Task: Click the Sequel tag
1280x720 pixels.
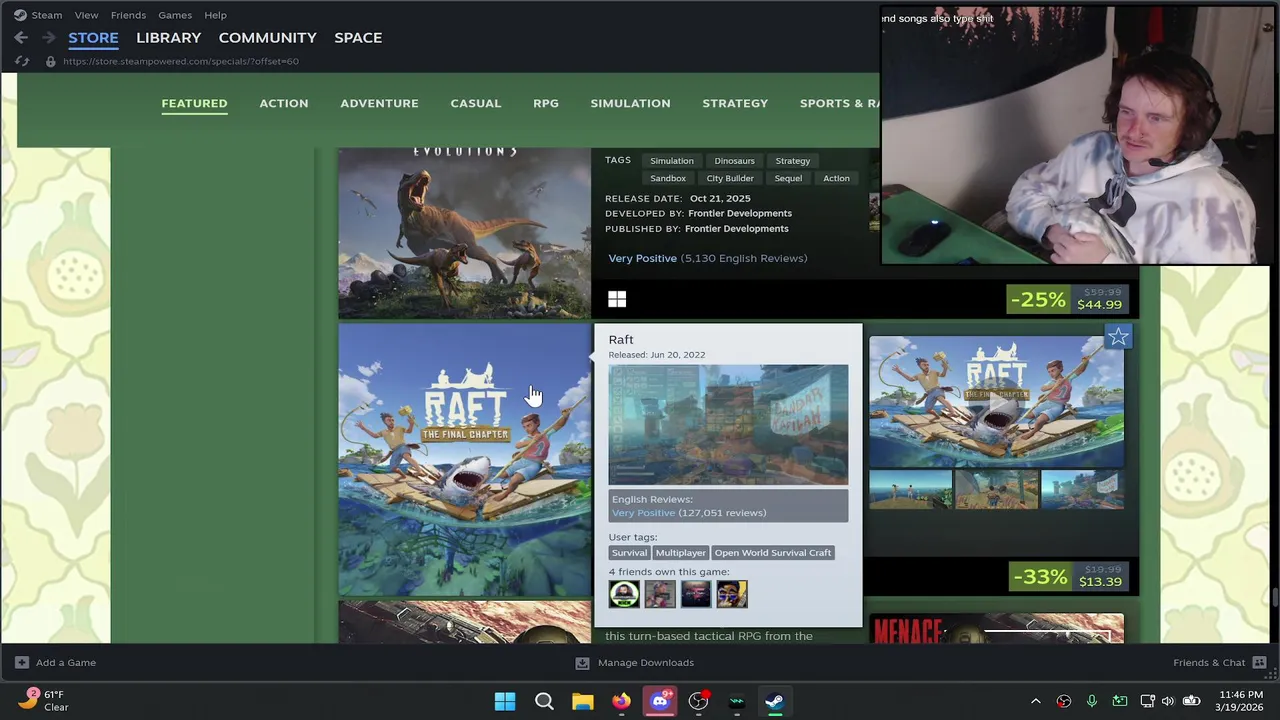Action: pyautogui.click(x=788, y=178)
